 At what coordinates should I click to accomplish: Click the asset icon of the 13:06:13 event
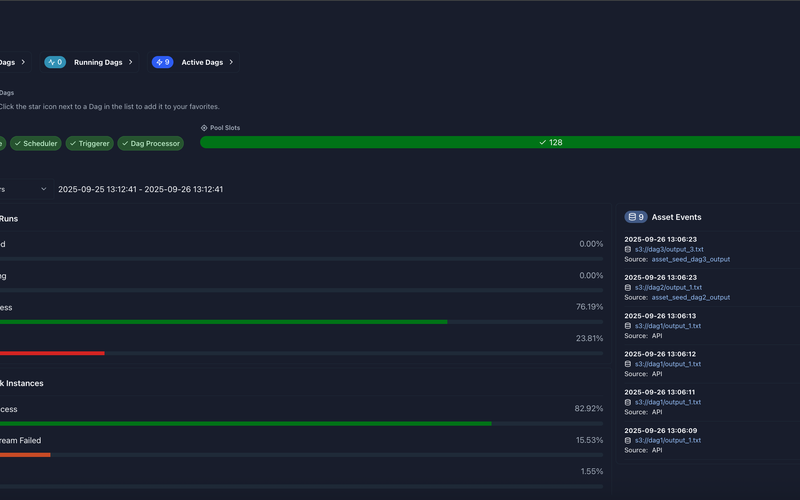tap(628, 326)
